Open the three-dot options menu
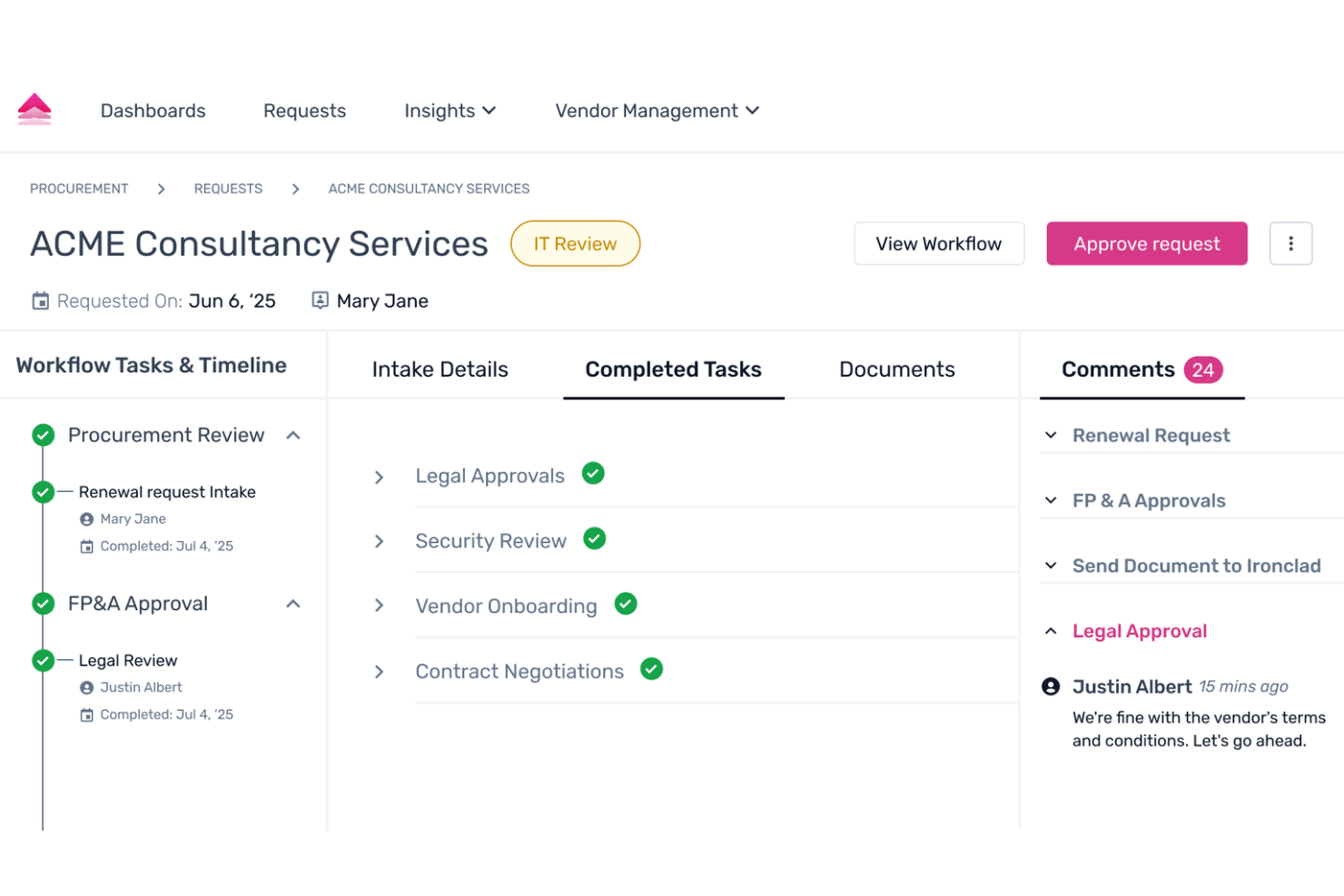 pos(1290,243)
